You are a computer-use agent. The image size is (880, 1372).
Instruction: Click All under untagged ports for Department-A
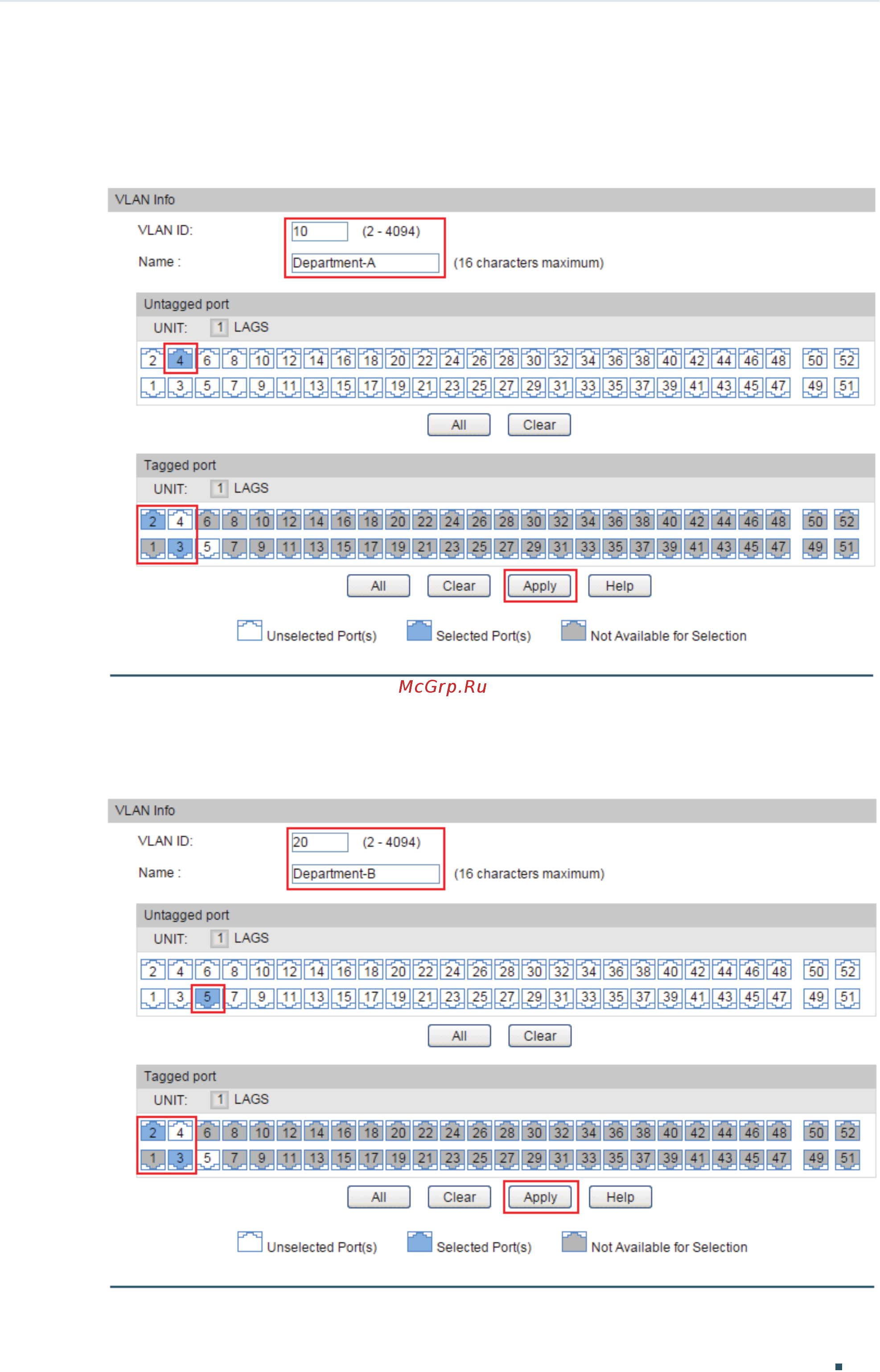(459, 425)
